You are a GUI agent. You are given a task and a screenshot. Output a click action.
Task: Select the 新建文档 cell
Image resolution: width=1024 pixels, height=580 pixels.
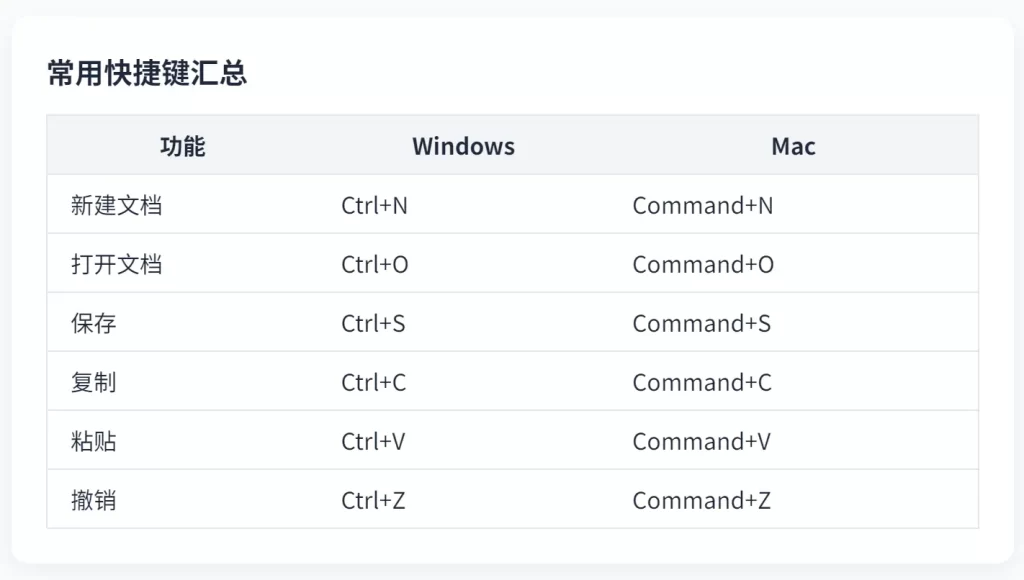(116, 206)
